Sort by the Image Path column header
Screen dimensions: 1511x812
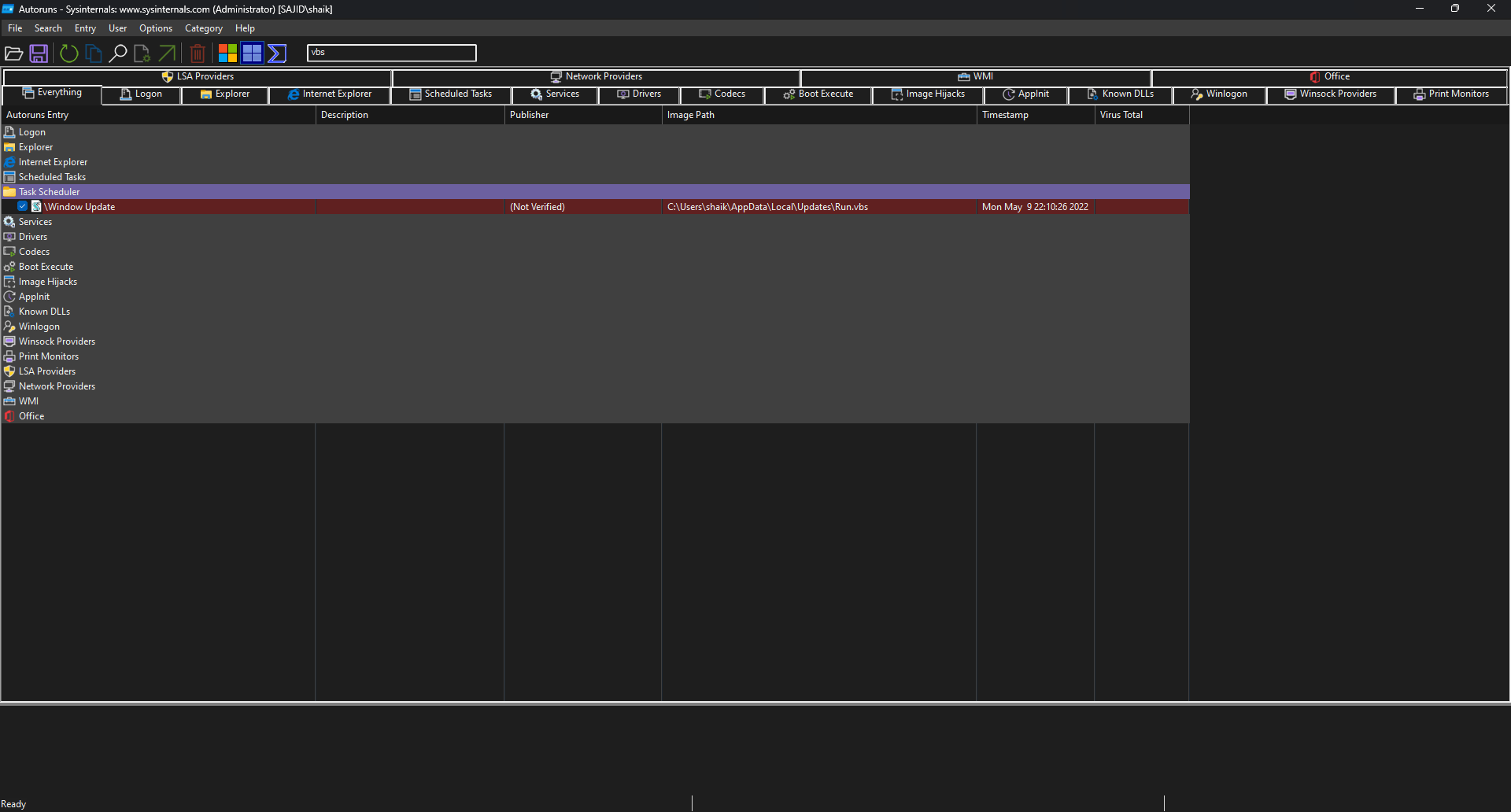pos(819,115)
